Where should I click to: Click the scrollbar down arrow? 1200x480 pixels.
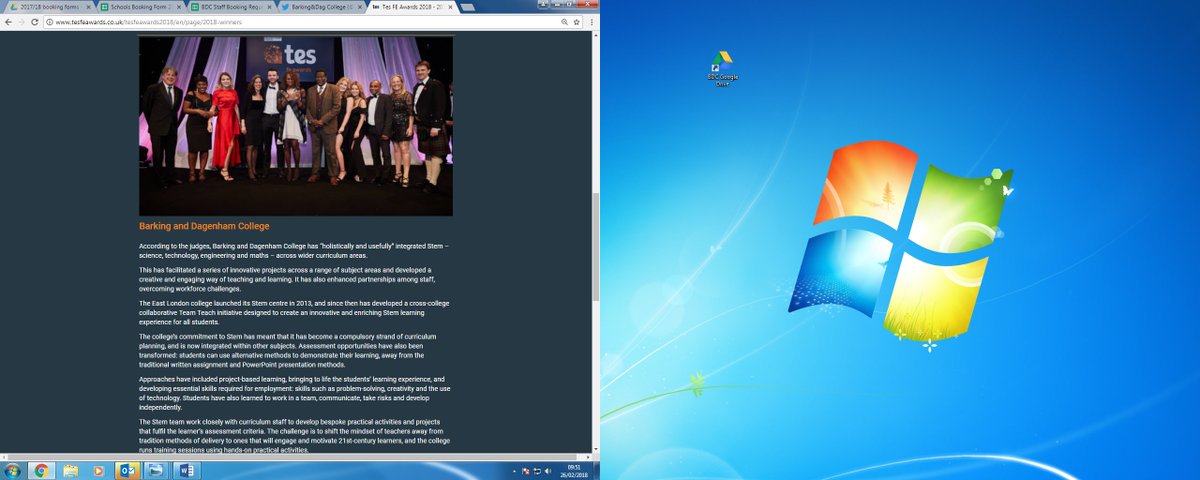(594, 450)
